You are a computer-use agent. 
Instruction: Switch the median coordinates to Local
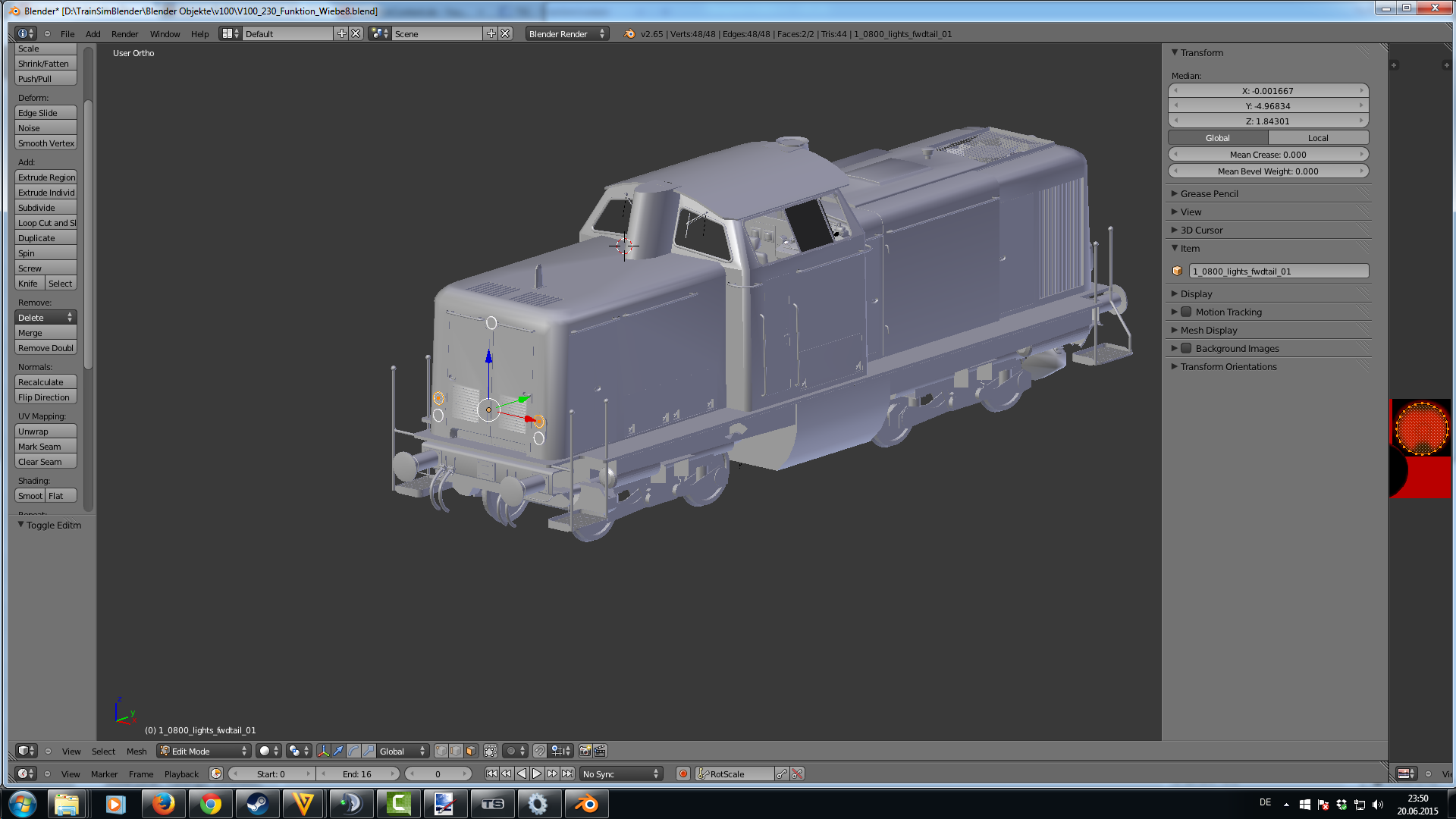1318,138
